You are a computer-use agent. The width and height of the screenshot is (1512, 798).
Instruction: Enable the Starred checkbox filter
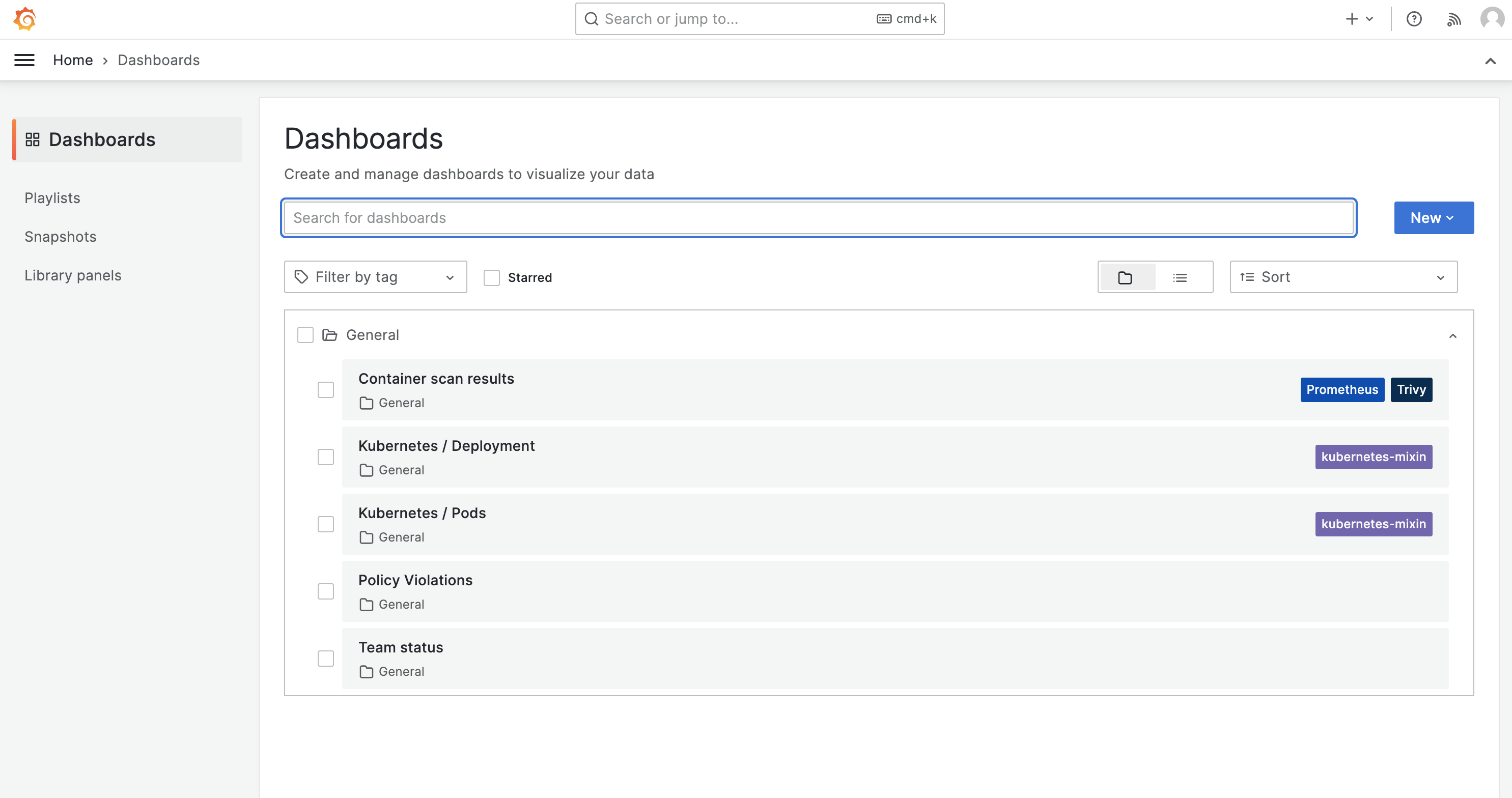click(x=492, y=277)
